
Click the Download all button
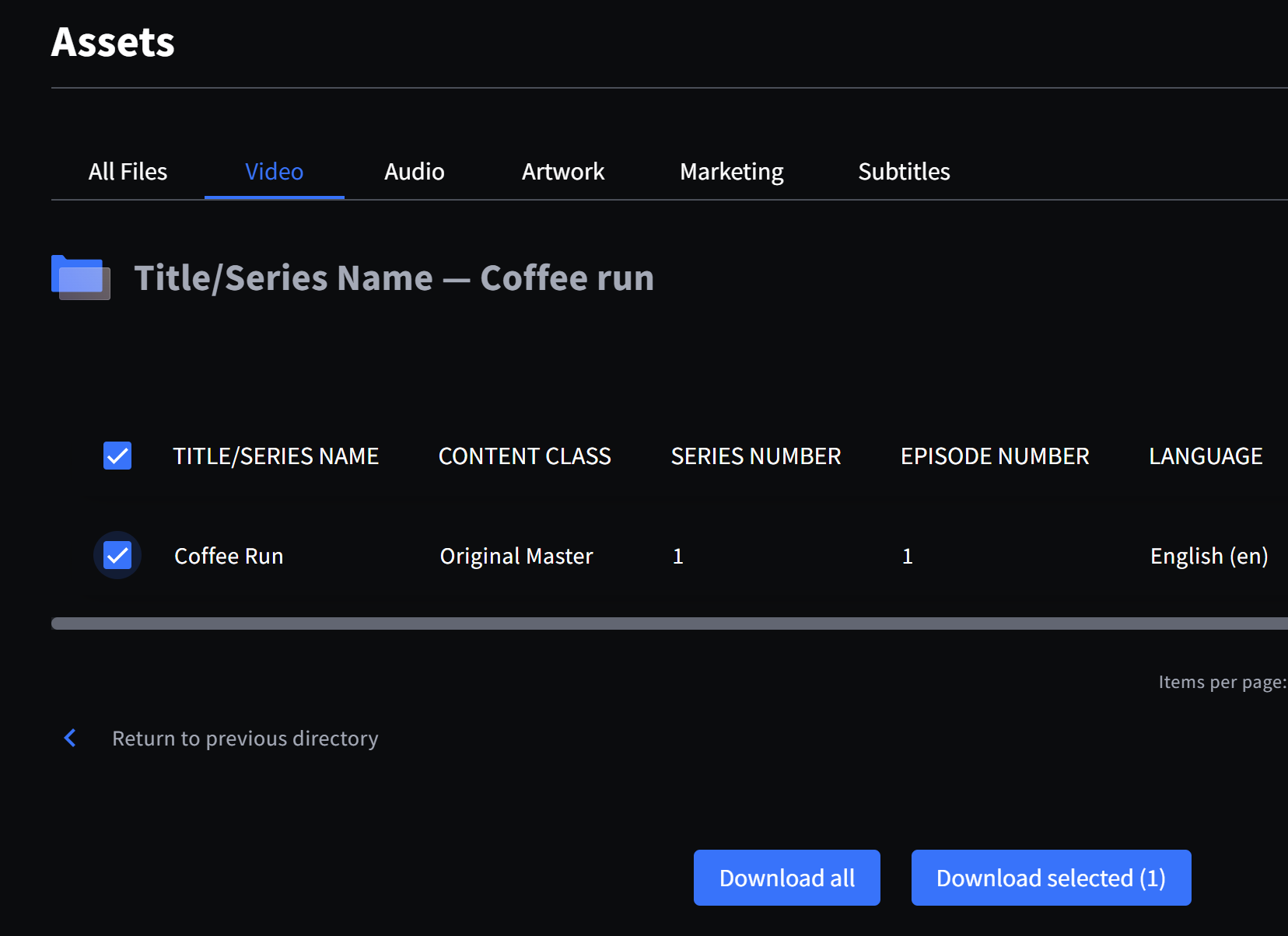[x=787, y=878]
